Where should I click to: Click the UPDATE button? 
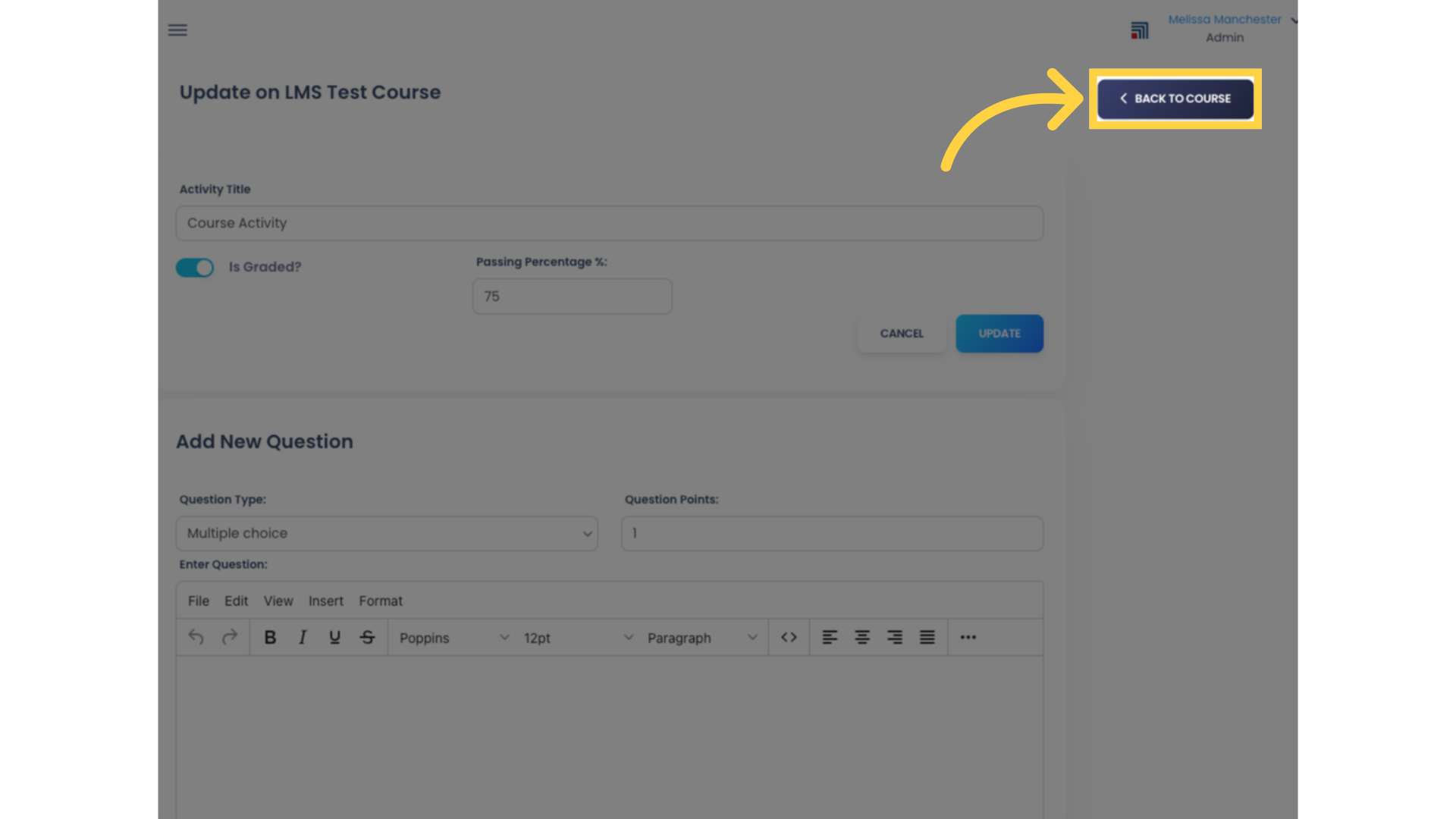click(x=999, y=333)
